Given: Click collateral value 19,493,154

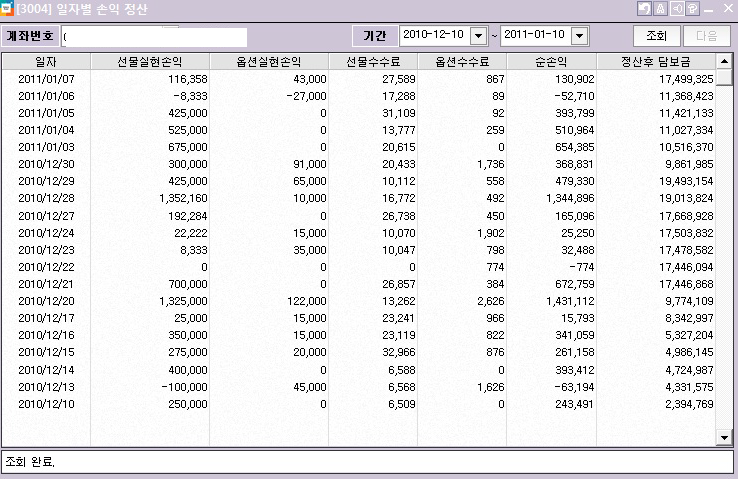Looking at the screenshot, I should pos(686,181).
